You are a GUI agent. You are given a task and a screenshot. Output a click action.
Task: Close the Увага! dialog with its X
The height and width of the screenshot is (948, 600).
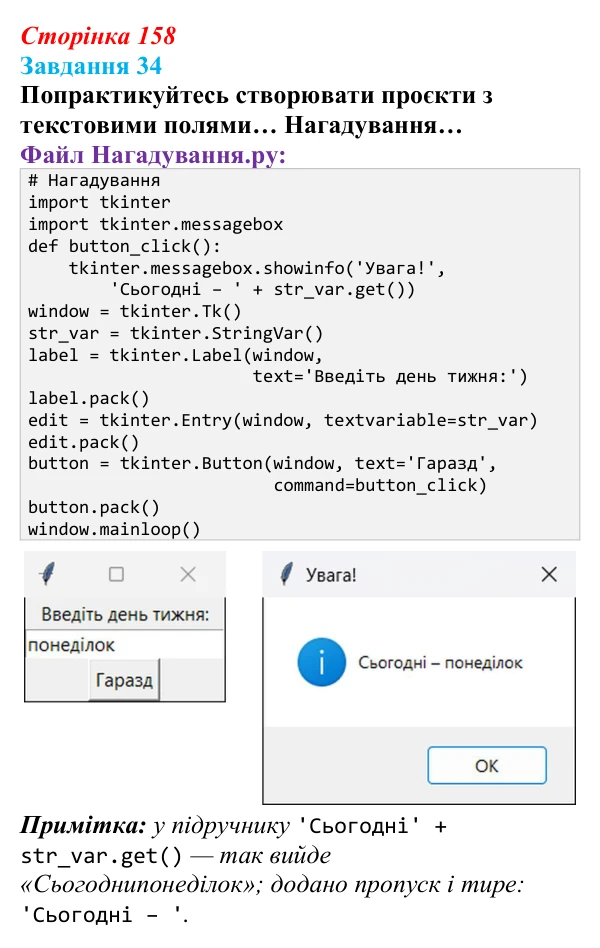click(x=549, y=574)
